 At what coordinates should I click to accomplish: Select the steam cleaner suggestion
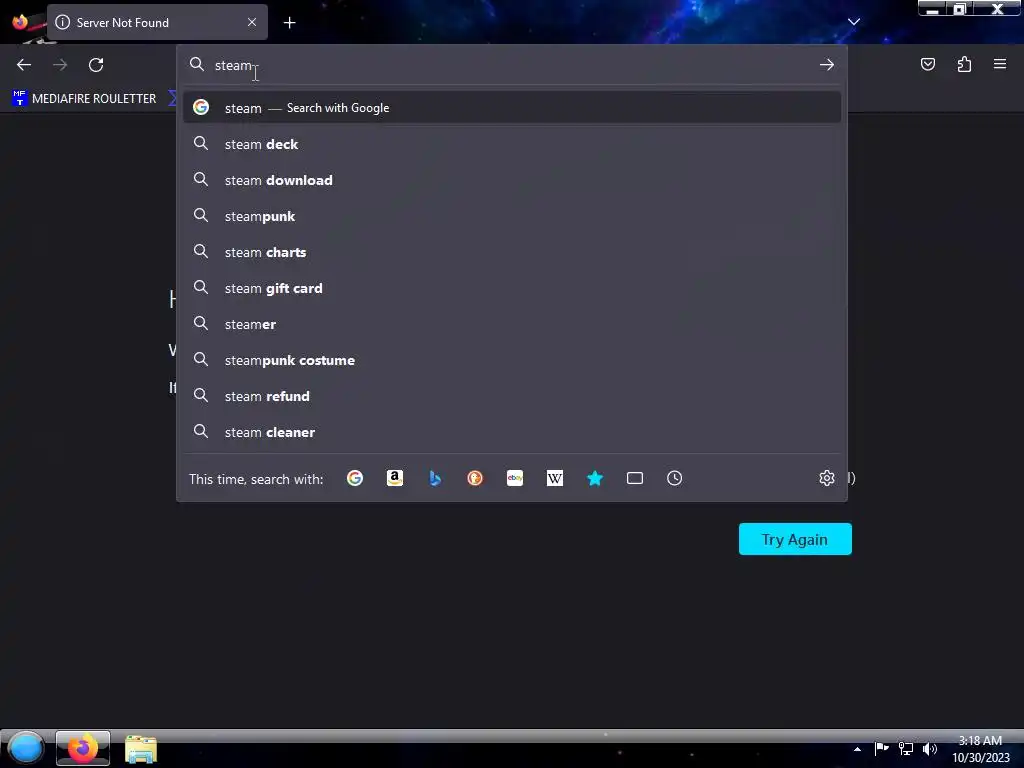point(512,432)
